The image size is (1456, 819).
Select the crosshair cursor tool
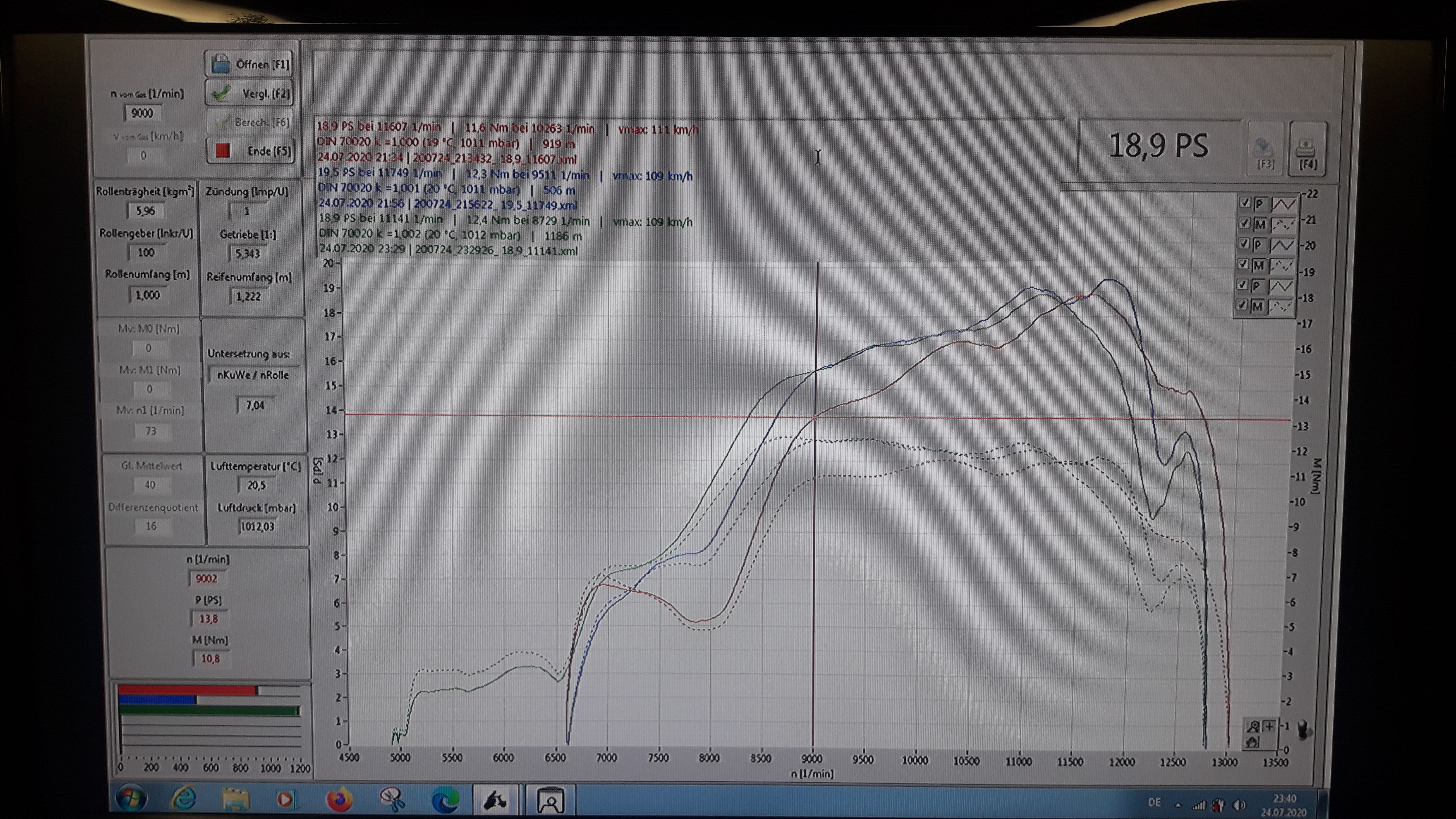tap(1269, 726)
